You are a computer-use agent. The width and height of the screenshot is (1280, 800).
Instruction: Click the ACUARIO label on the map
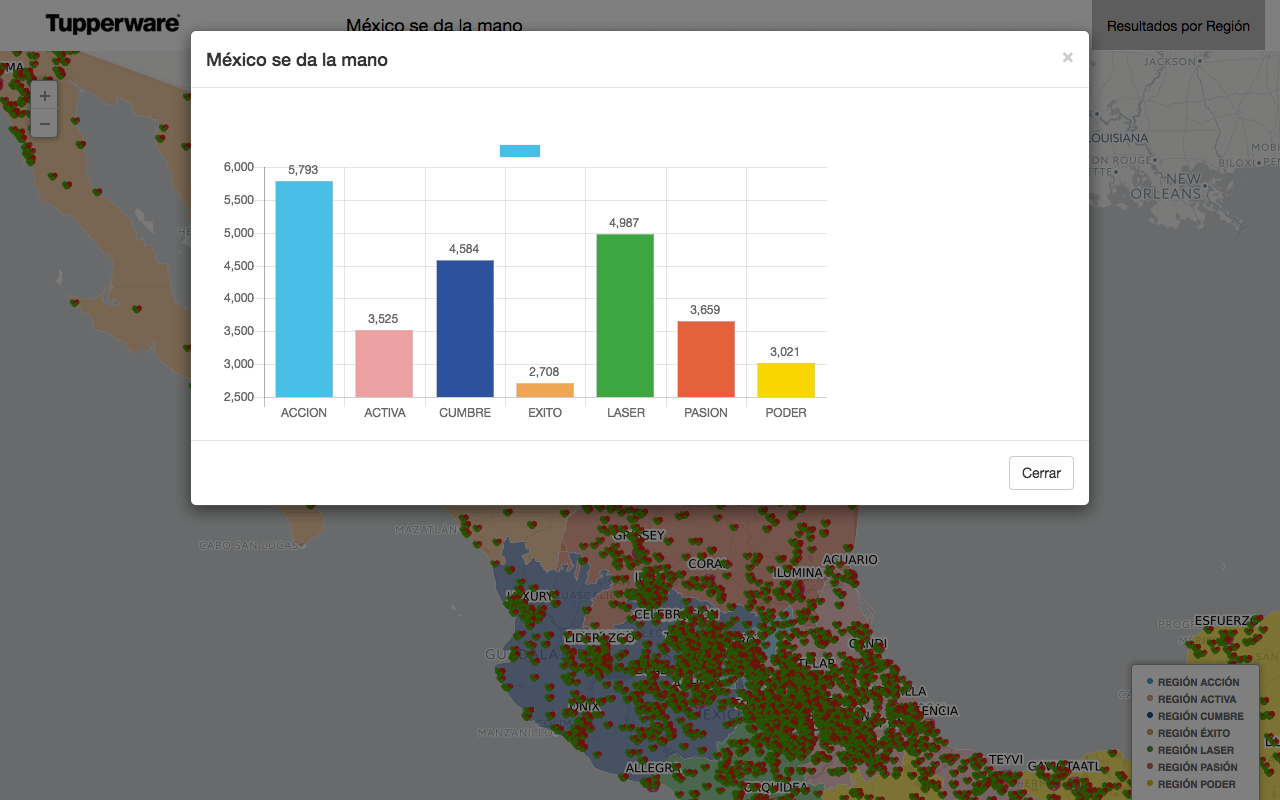(x=850, y=560)
